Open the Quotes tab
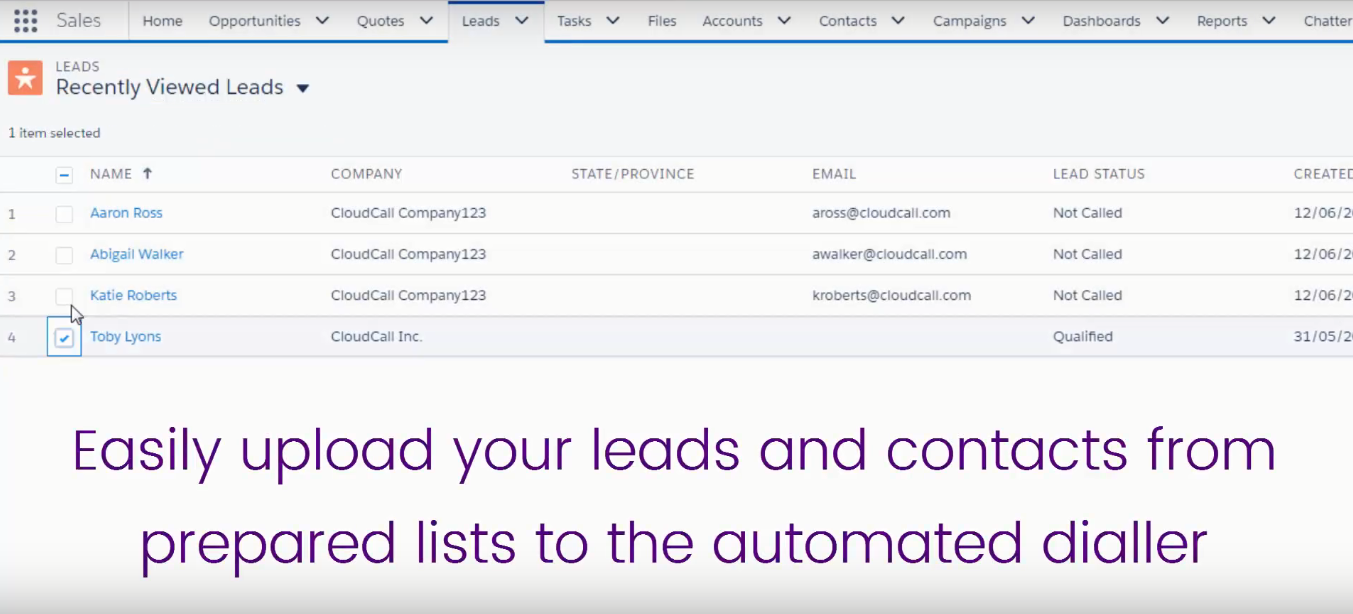Viewport: 1353px width, 614px height. (x=380, y=21)
